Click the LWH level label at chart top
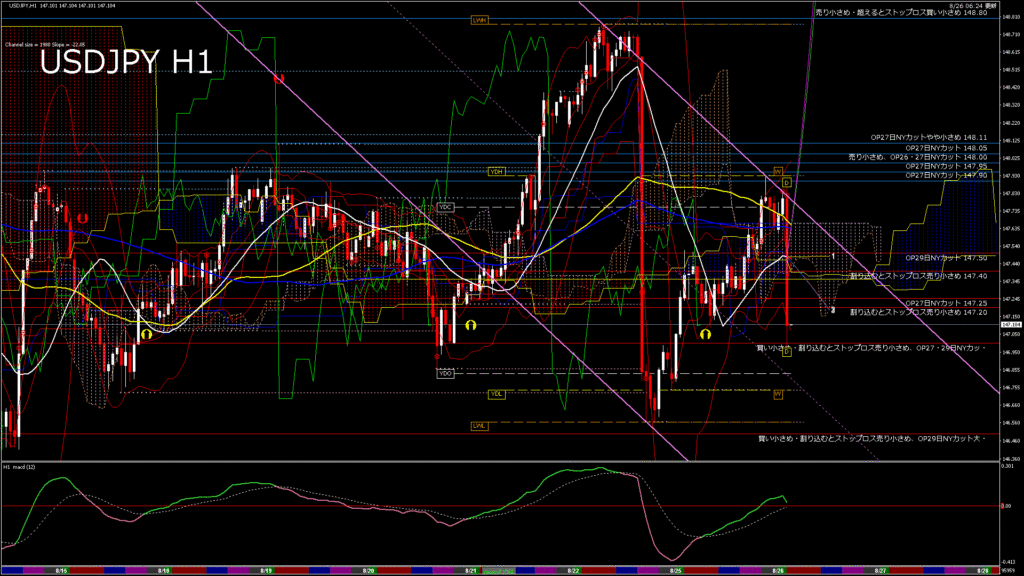The image size is (1024, 576). click(x=480, y=20)
